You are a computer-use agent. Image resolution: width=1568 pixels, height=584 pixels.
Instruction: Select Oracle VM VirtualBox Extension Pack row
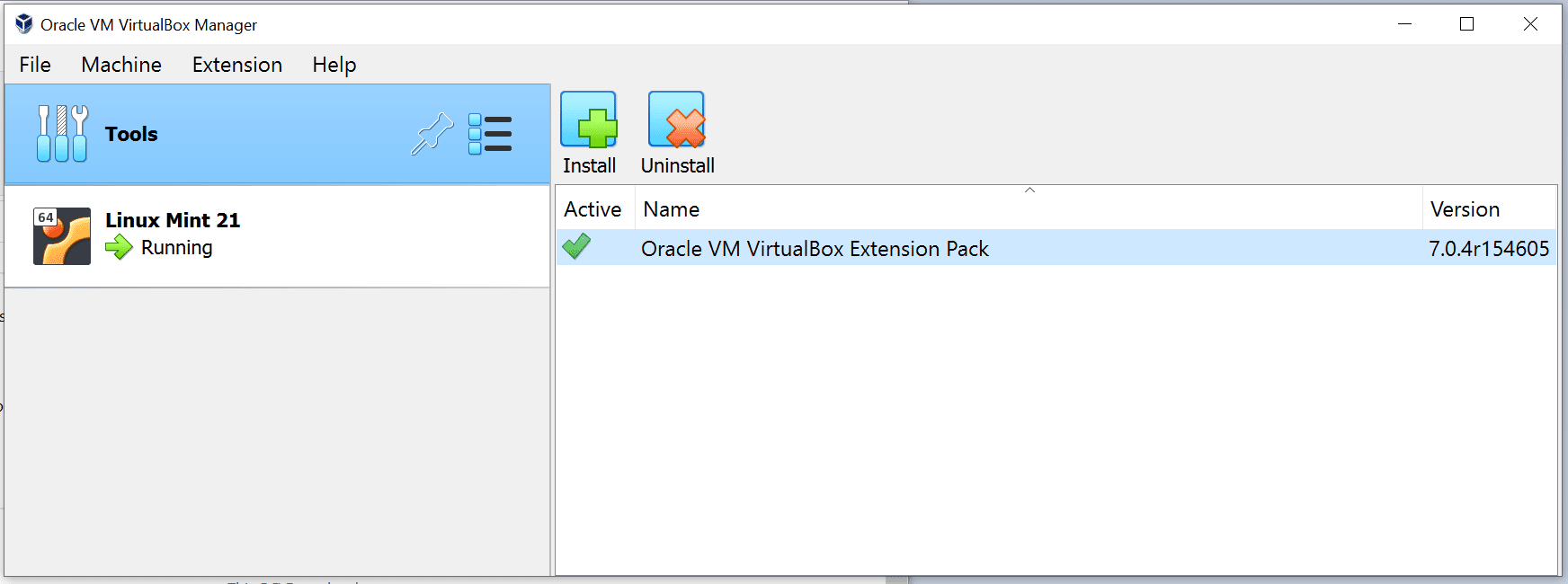(x=1056, y=248)
